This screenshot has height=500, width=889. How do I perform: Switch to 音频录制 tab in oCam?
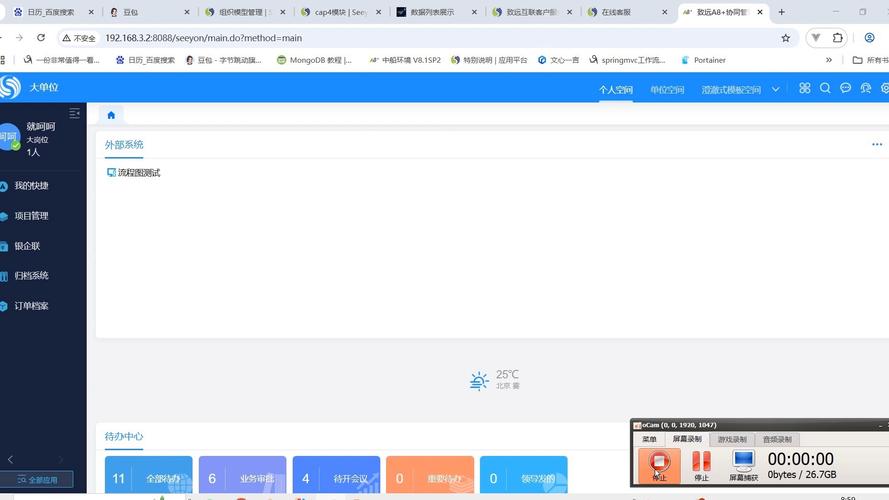[x=777, y=439]
